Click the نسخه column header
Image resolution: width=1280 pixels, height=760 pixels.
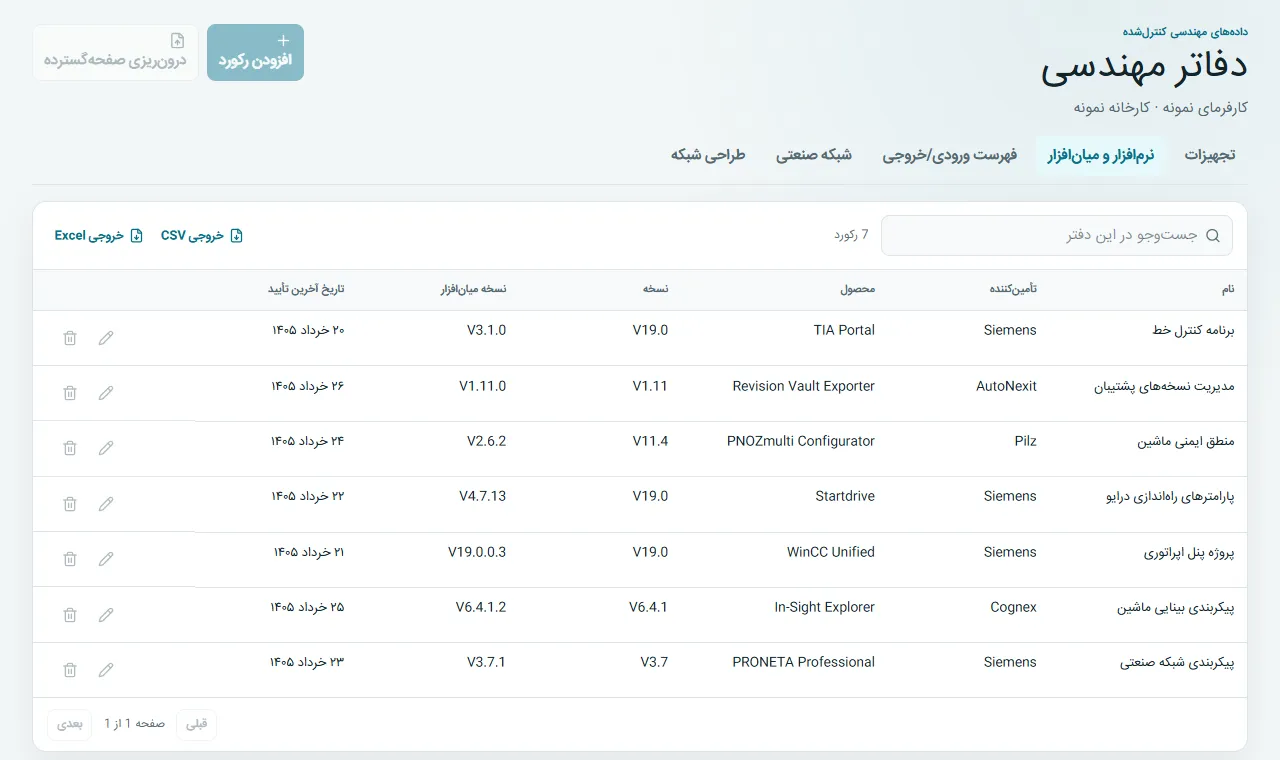tap(656, 289)
